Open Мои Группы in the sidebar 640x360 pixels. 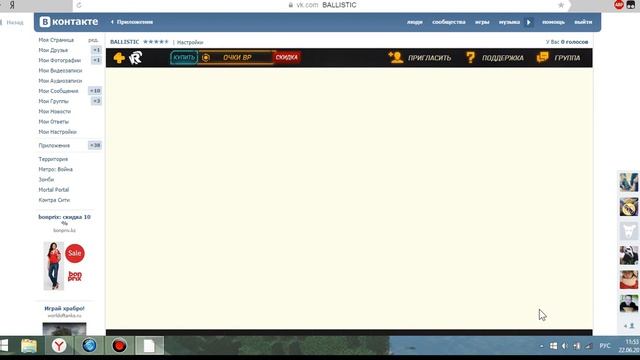53,101
